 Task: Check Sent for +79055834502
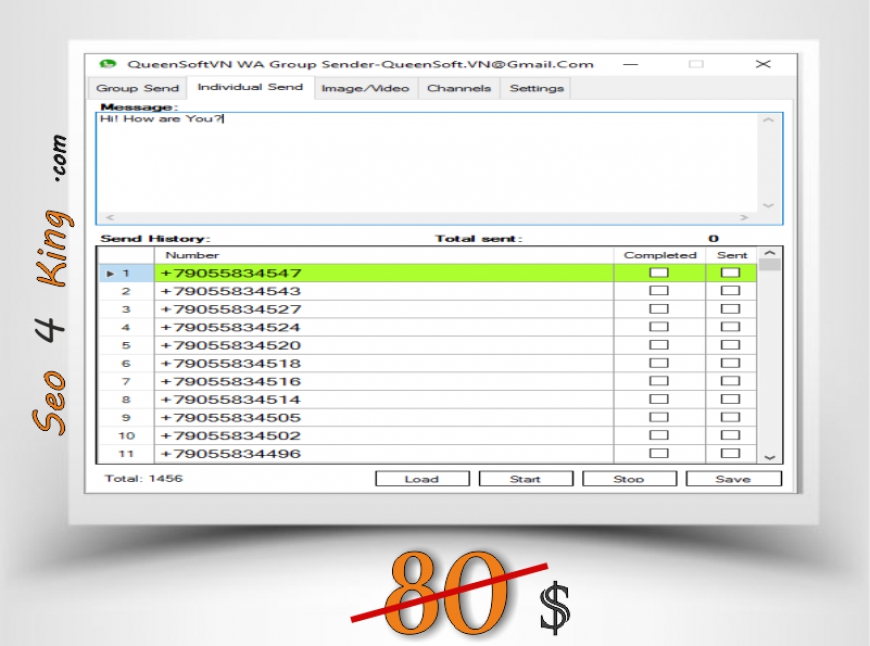coord(730,435)
